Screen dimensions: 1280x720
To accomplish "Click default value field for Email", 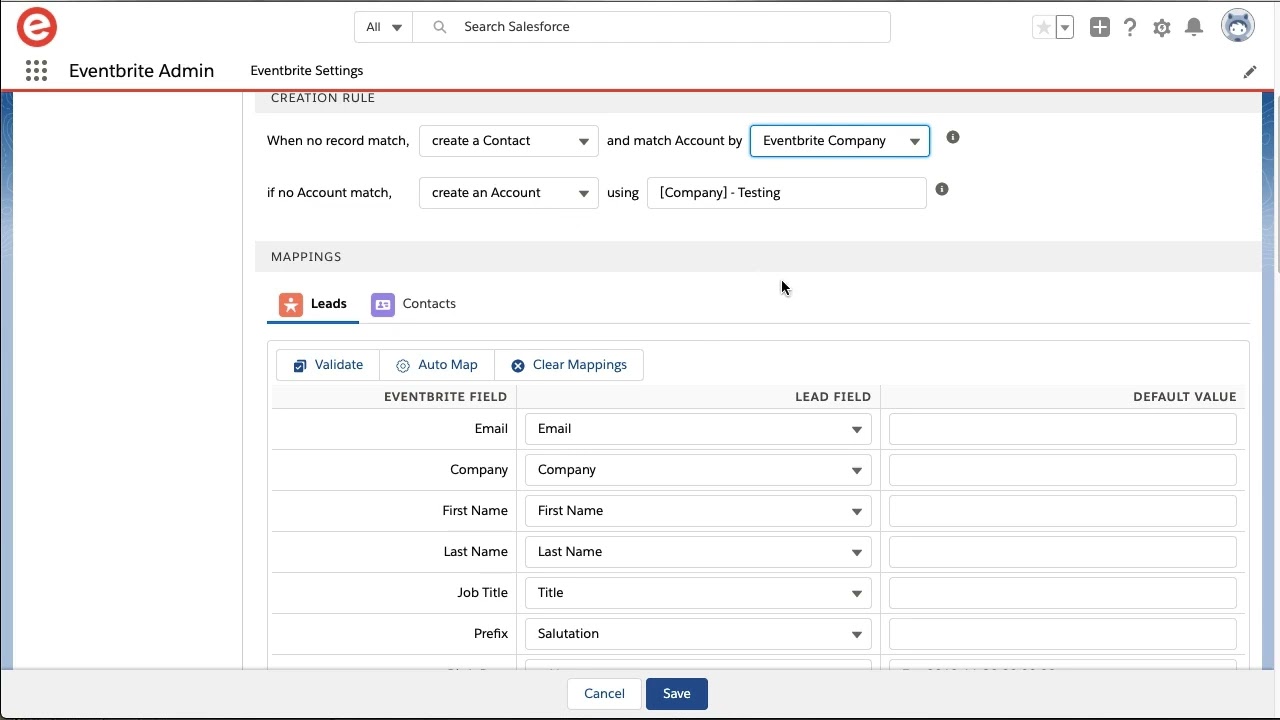I will pyautogui.click(x=1063, y=429).
